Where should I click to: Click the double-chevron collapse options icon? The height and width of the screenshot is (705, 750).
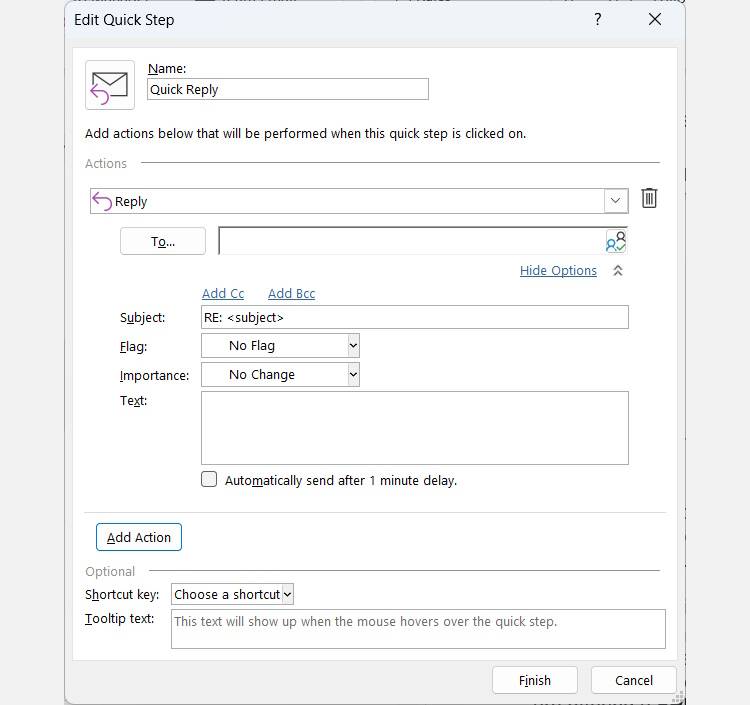click(x=618, y=271)
